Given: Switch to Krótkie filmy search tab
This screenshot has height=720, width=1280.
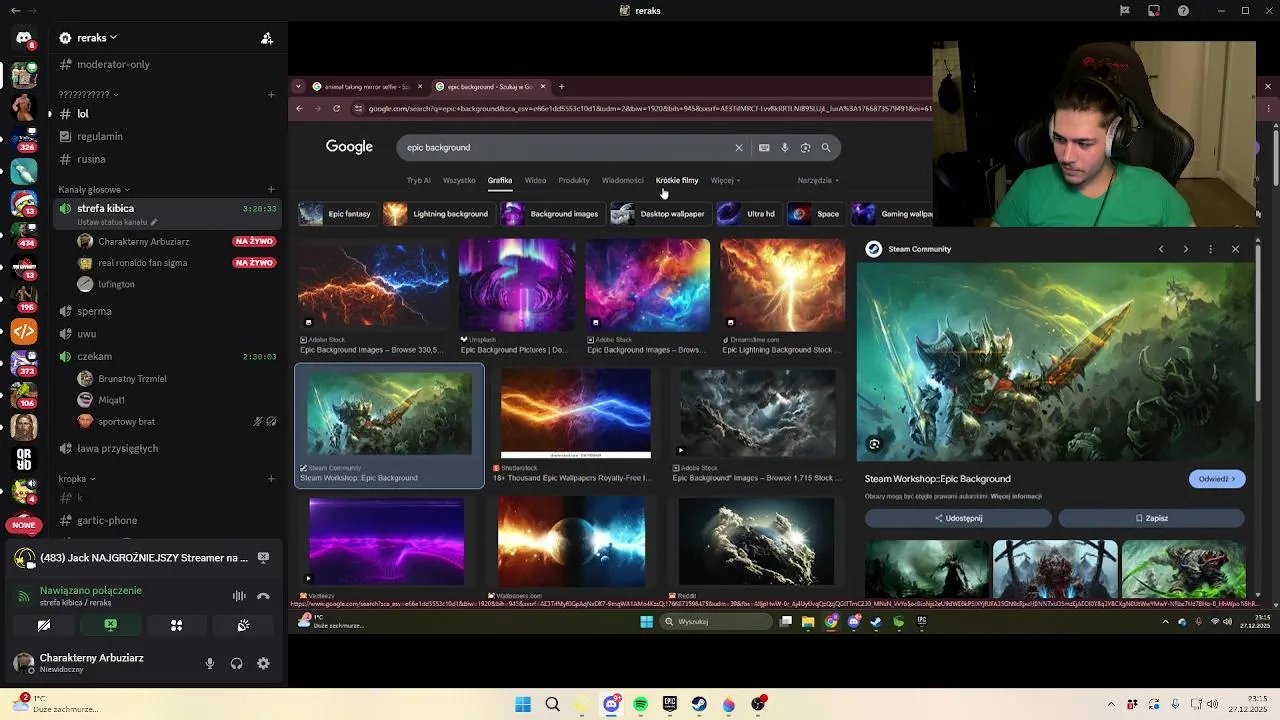Looking at the screenshot, I should (677, 180).
